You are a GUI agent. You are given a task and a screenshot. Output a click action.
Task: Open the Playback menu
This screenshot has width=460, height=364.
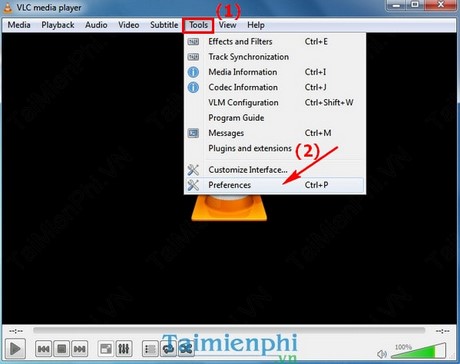(58, 25)
